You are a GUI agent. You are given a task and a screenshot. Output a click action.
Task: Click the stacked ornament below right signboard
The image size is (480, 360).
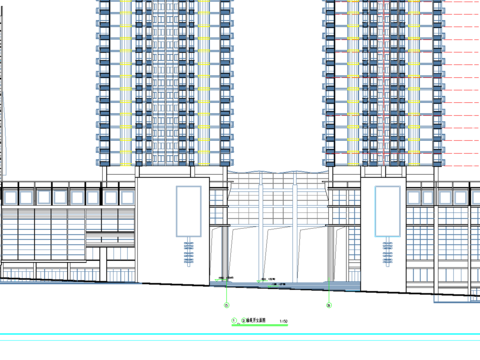(x=388, y=252)
